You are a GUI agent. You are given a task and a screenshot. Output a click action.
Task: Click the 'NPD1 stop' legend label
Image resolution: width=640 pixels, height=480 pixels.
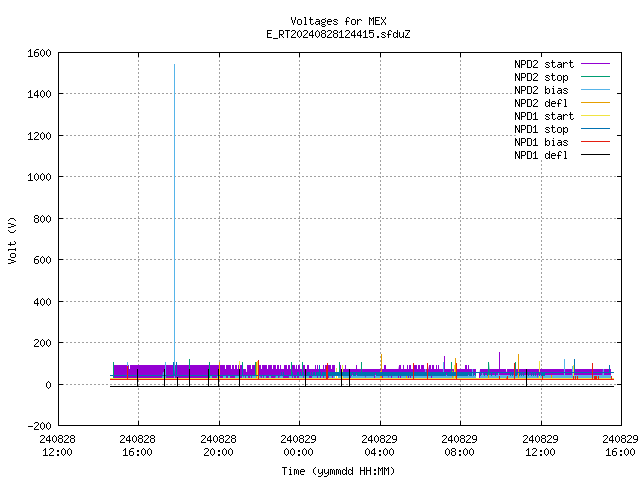coord(541,129)
